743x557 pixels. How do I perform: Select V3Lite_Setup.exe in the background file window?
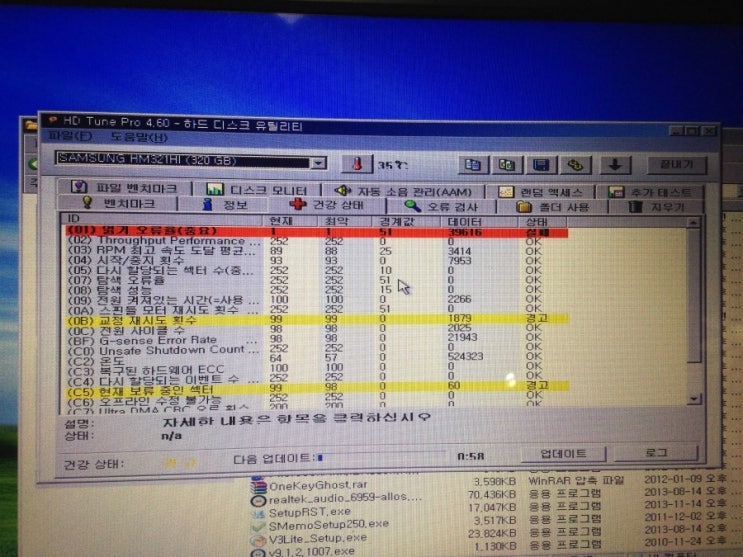coord(317,539)
